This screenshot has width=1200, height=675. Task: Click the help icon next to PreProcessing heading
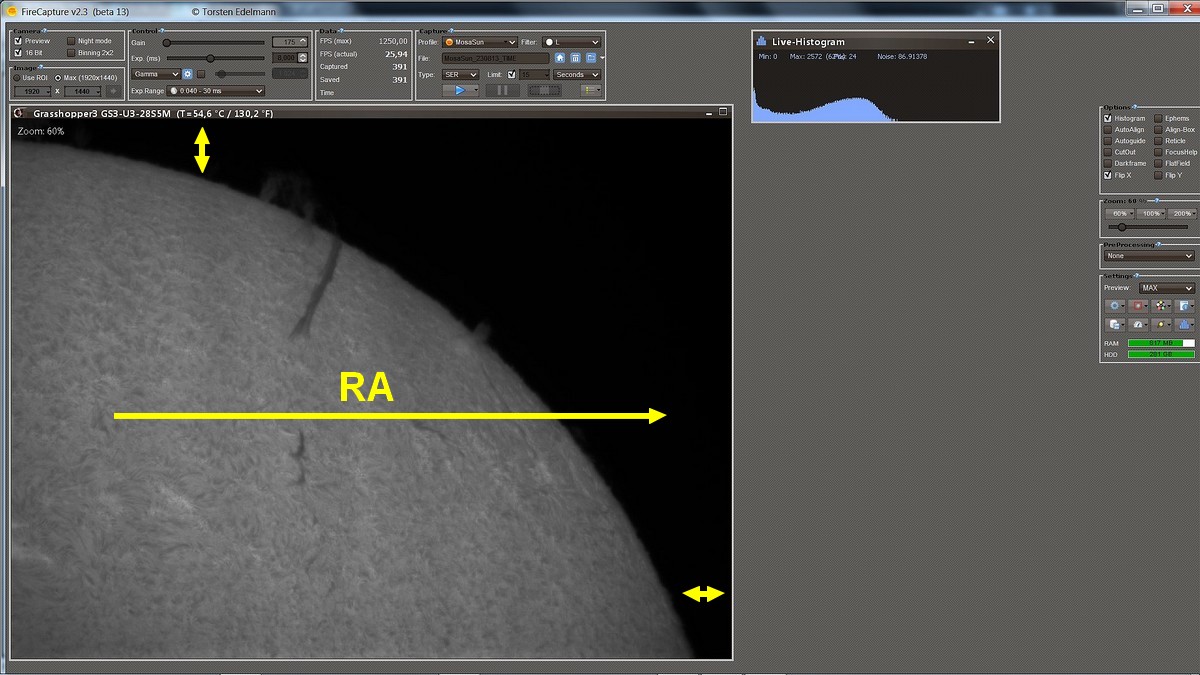coord(1157,245)
